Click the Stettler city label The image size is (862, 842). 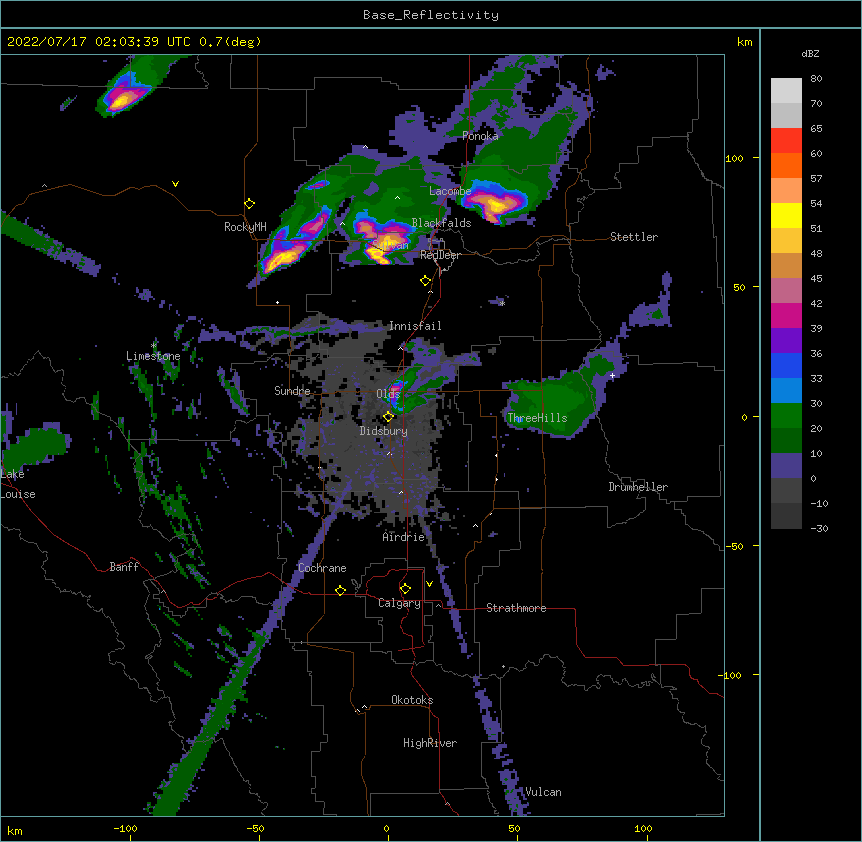tap(633, 237)
